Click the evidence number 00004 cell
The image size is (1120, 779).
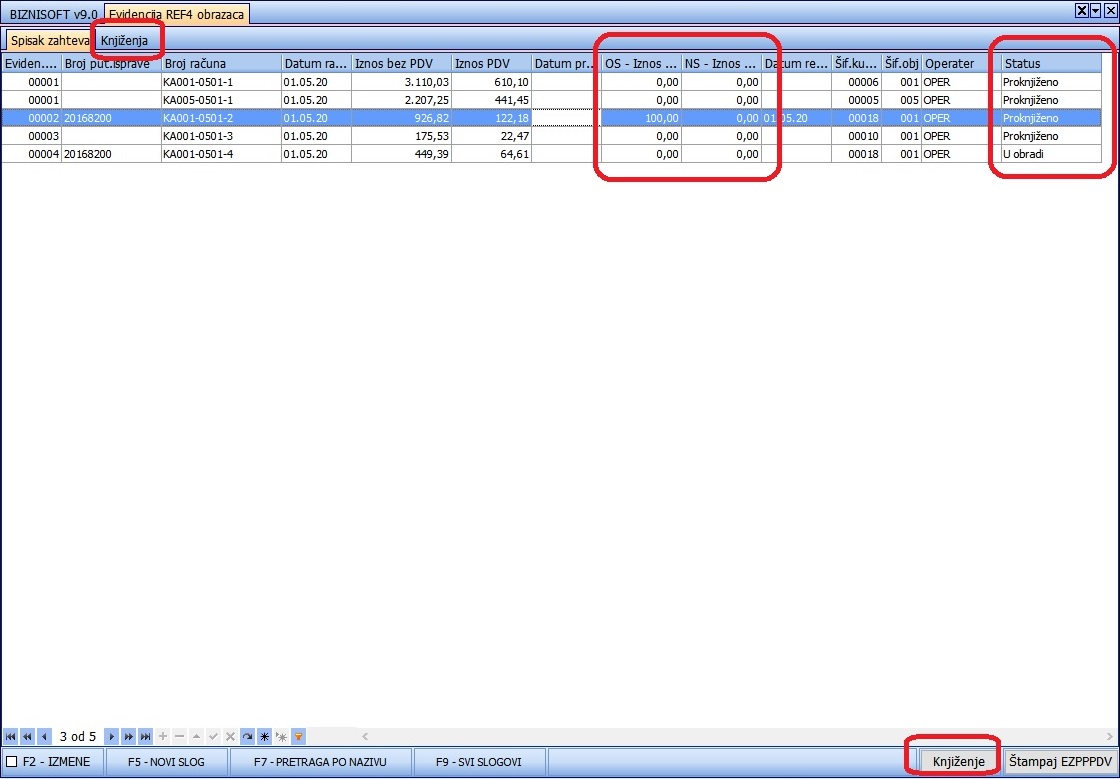pos(31,154)
